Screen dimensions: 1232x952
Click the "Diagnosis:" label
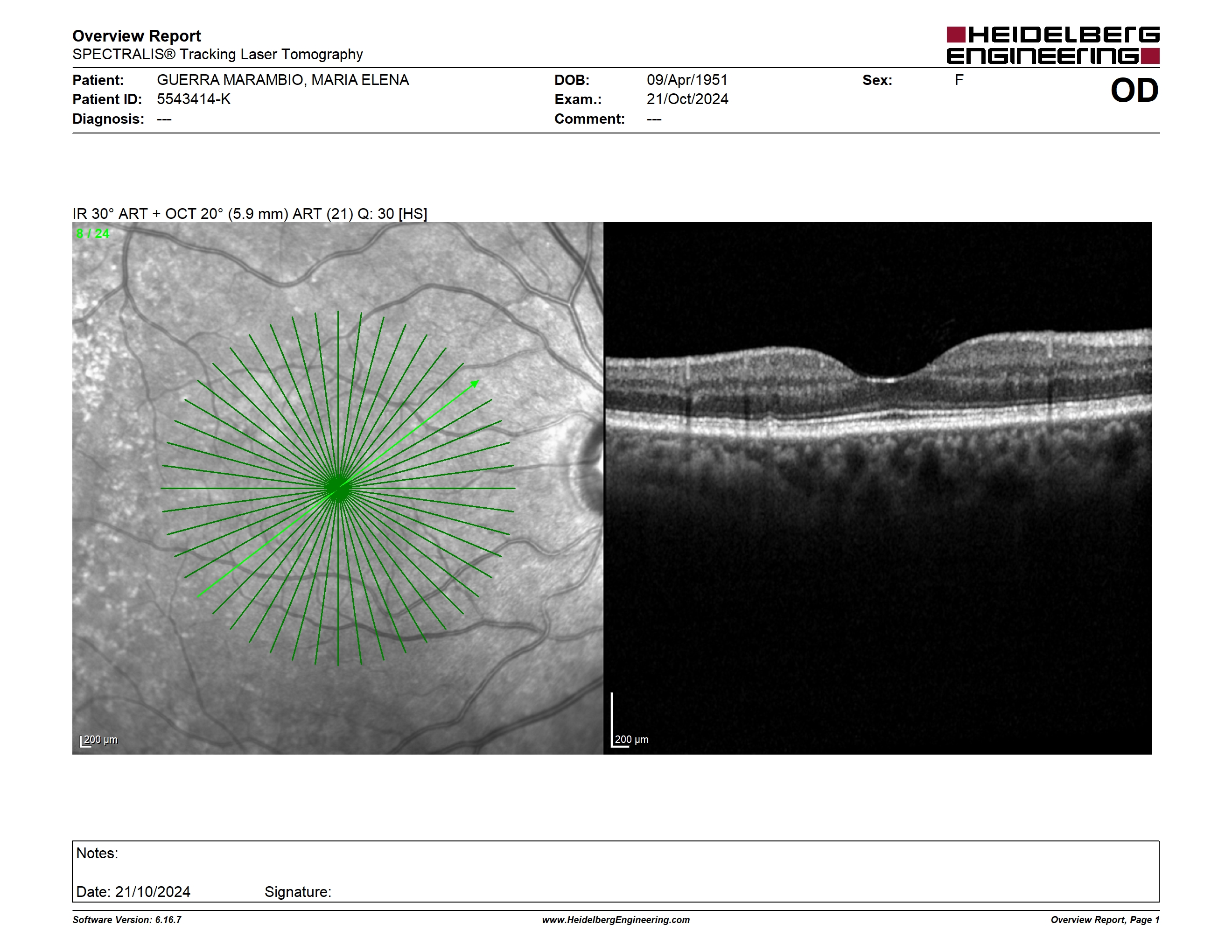(x=108, y=119)
